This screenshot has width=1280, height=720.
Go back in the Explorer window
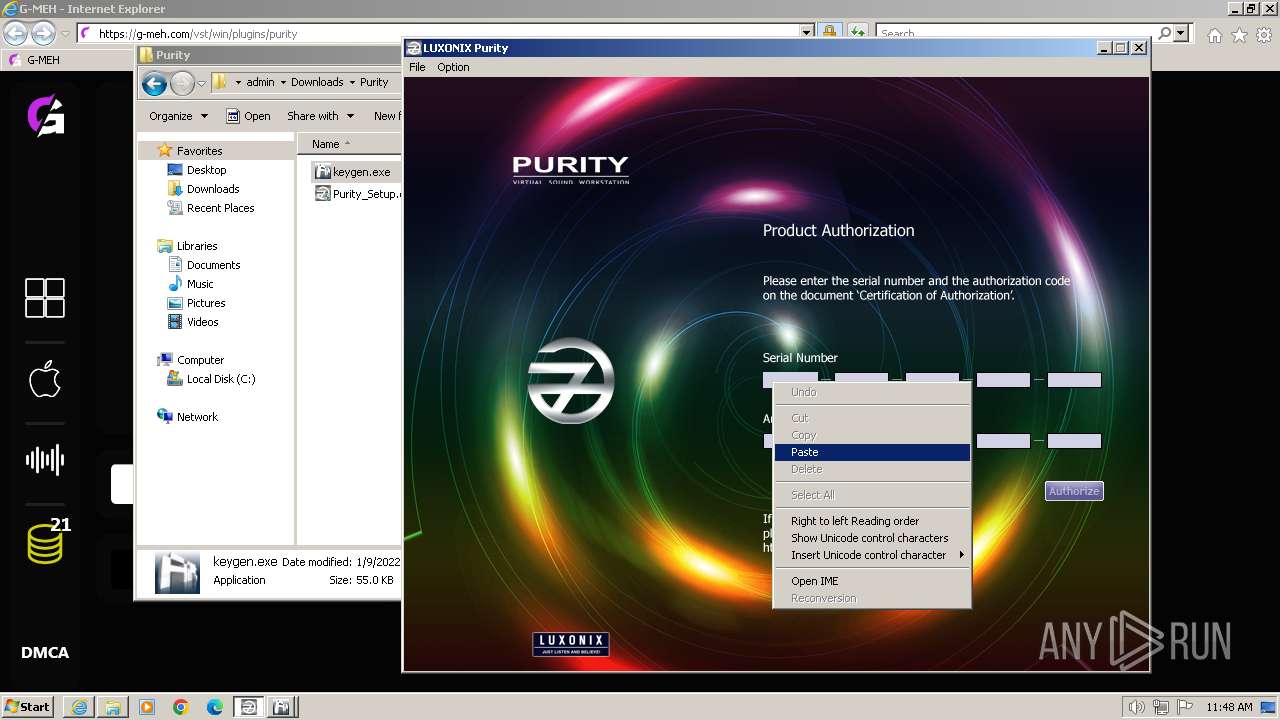[x=154, y=83]
